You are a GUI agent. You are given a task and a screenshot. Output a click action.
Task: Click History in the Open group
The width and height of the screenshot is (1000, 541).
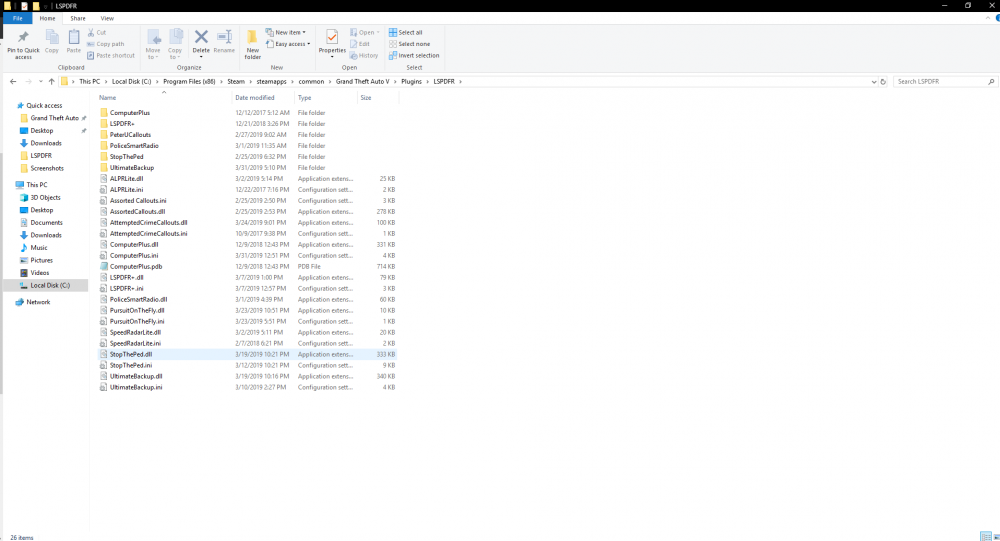(364, 56)
